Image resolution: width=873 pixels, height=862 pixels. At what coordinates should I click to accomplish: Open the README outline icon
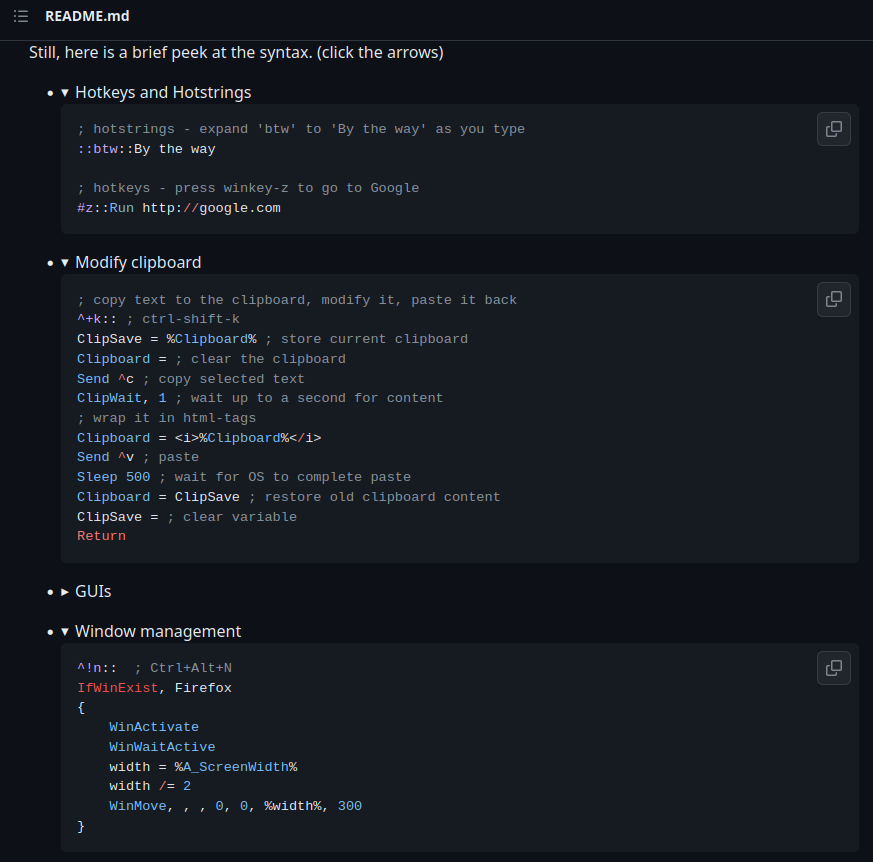click(21, 17)
